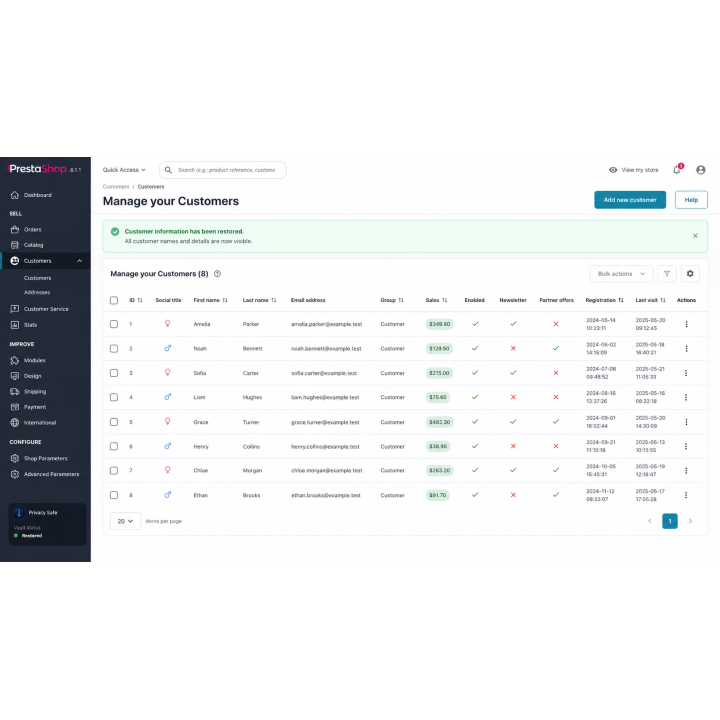The height and width of the screenshot is (720, 720).
Task: Select the checkbox for Sofia Carter
Action: (x=114, y=373)
